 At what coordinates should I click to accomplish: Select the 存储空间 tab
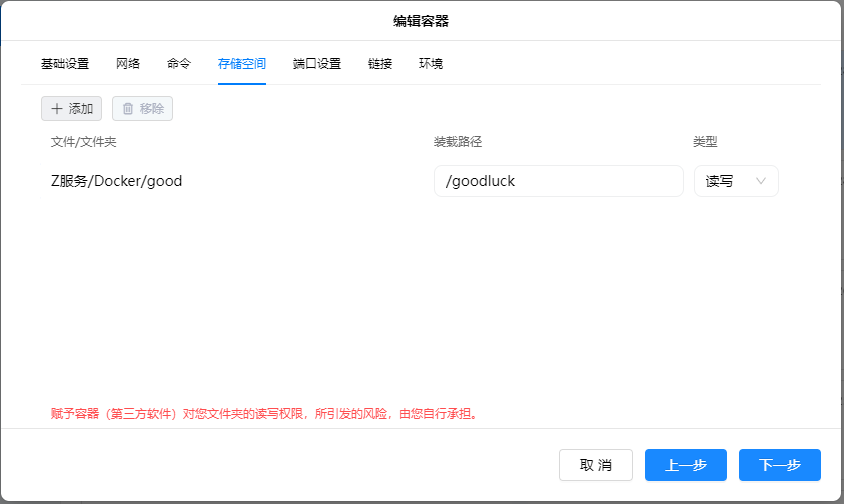(x=242, y=64)
